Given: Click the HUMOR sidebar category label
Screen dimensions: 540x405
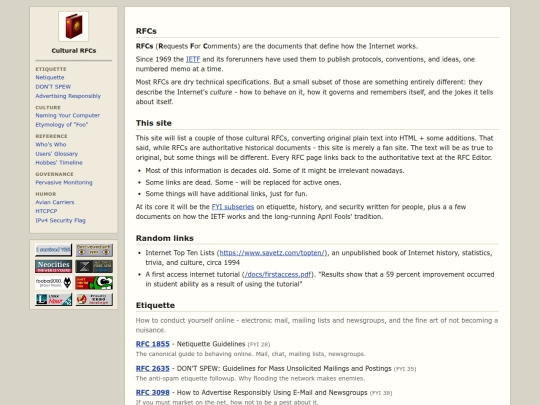Looking at the screenshot, I should click(46, 194).
